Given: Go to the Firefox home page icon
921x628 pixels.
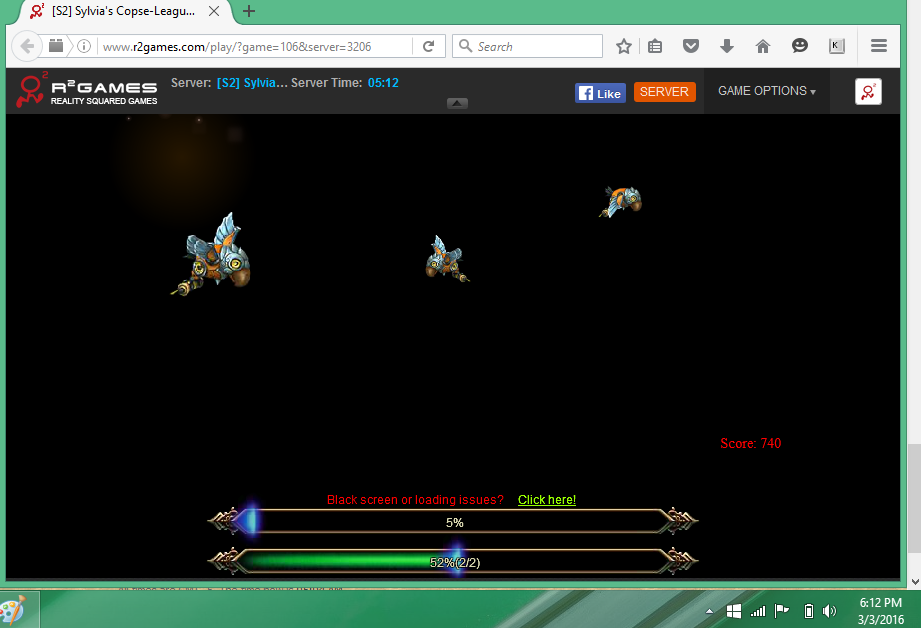Looking at the screenshot, I should click(x=763, y=46).
